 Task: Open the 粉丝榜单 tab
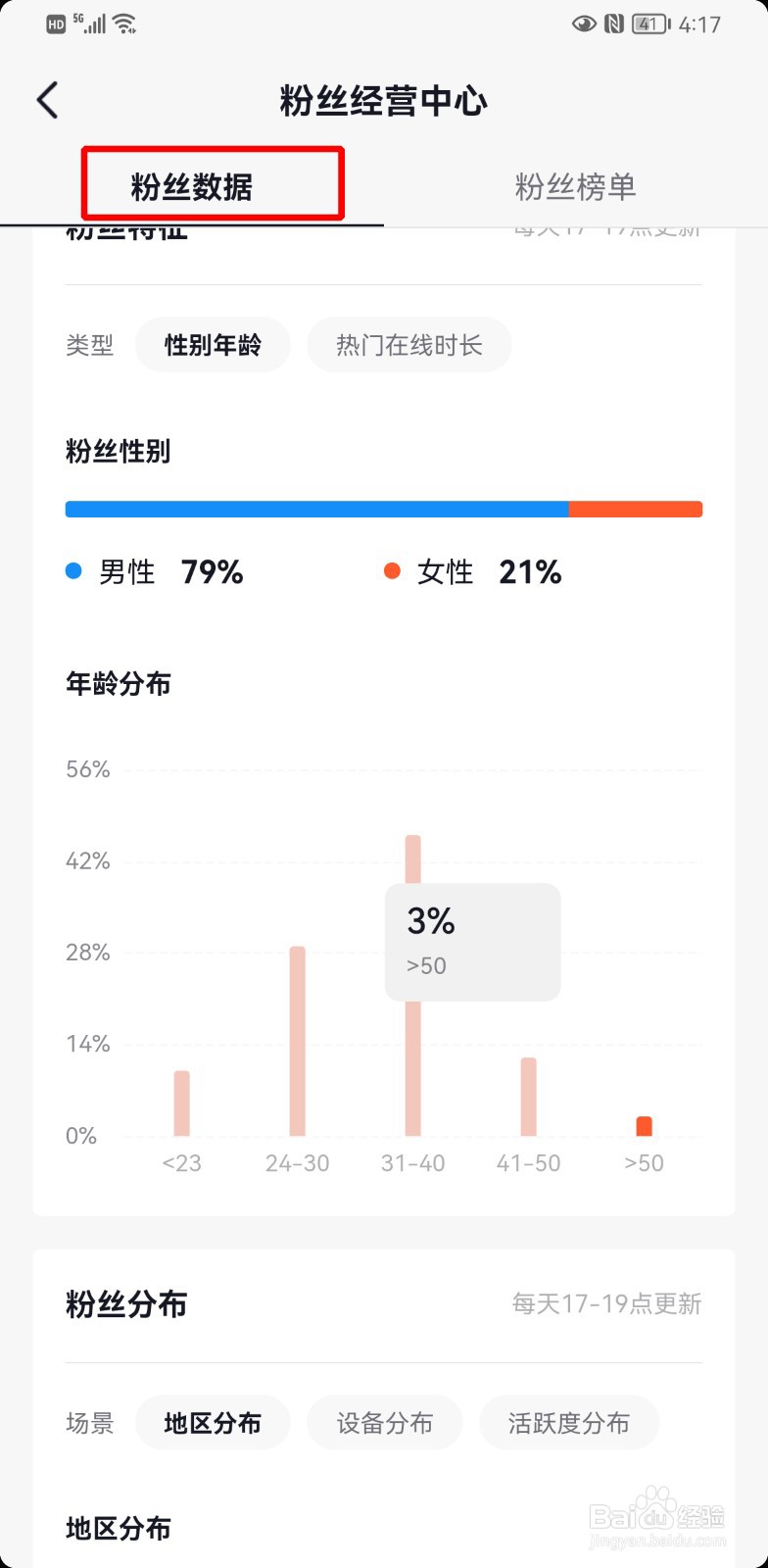pos(575,186)
